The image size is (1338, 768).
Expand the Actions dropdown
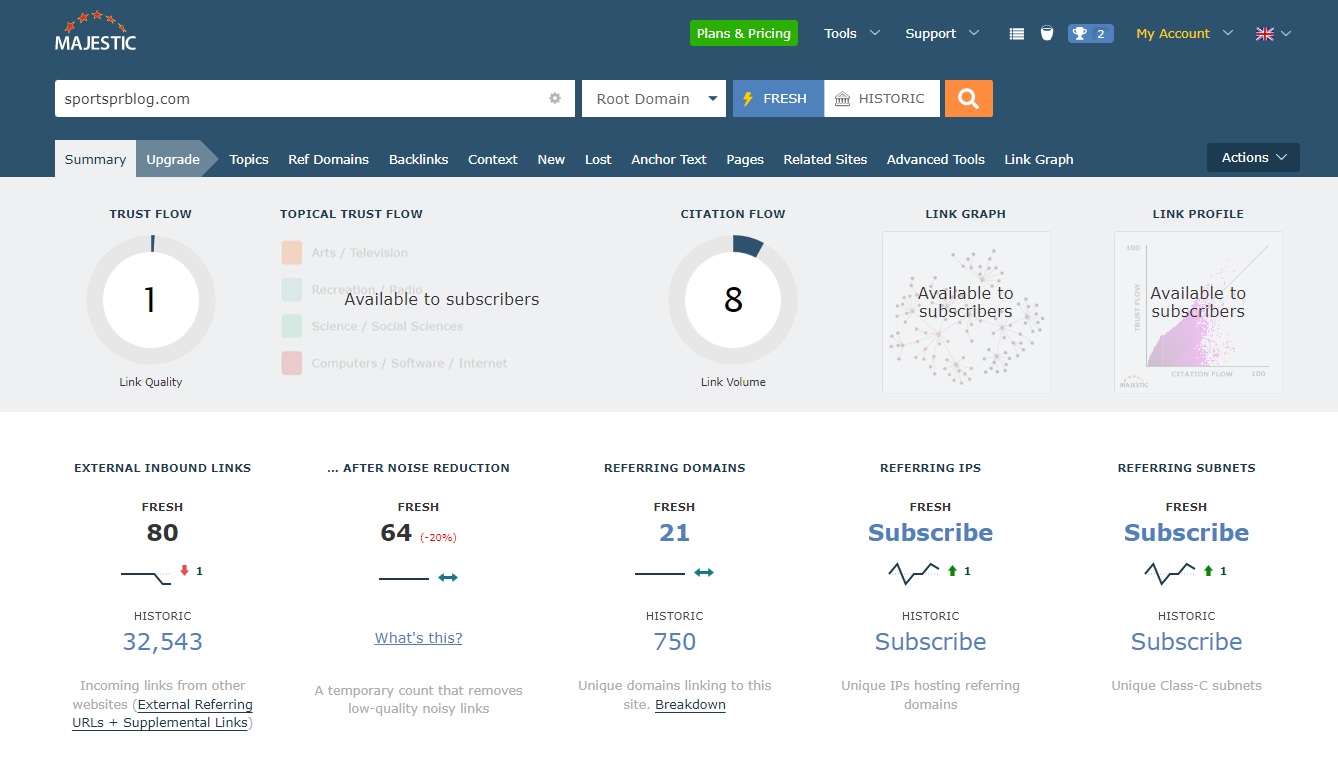coord(1253,157)
